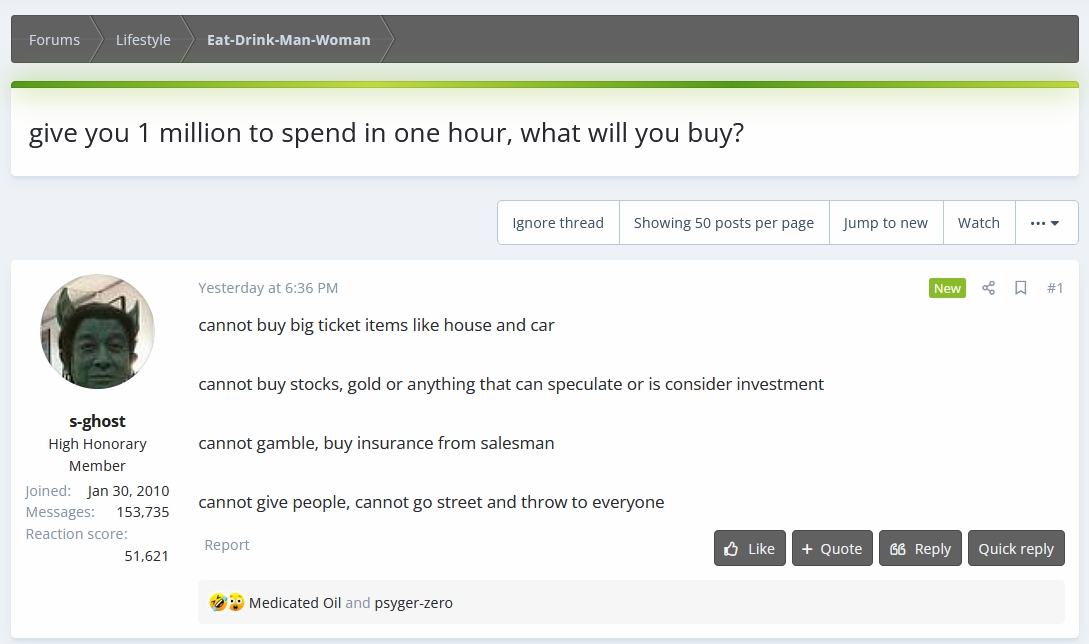Image resolution: width=1089 pixels, height=644 pixels.
Task: Expand the more options ellipsis dropdown
Action: [x=1046, y=223]
